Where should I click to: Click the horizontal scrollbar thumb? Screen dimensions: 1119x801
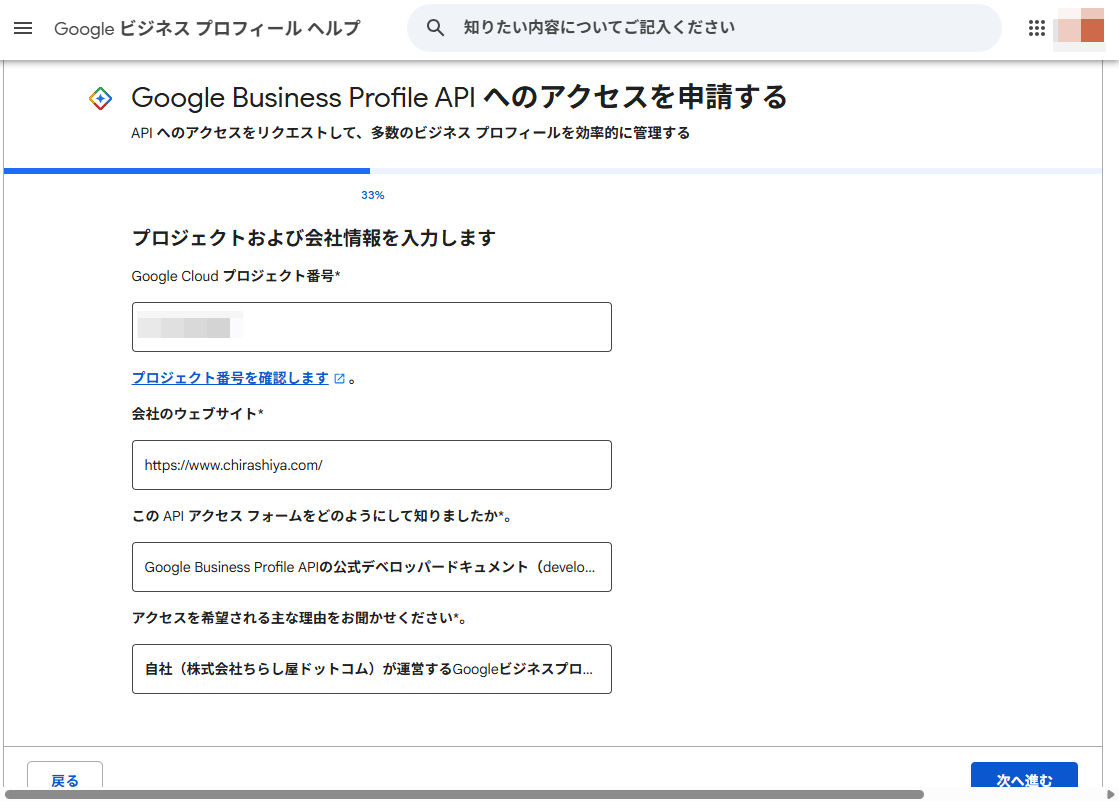tap(464, 795)
